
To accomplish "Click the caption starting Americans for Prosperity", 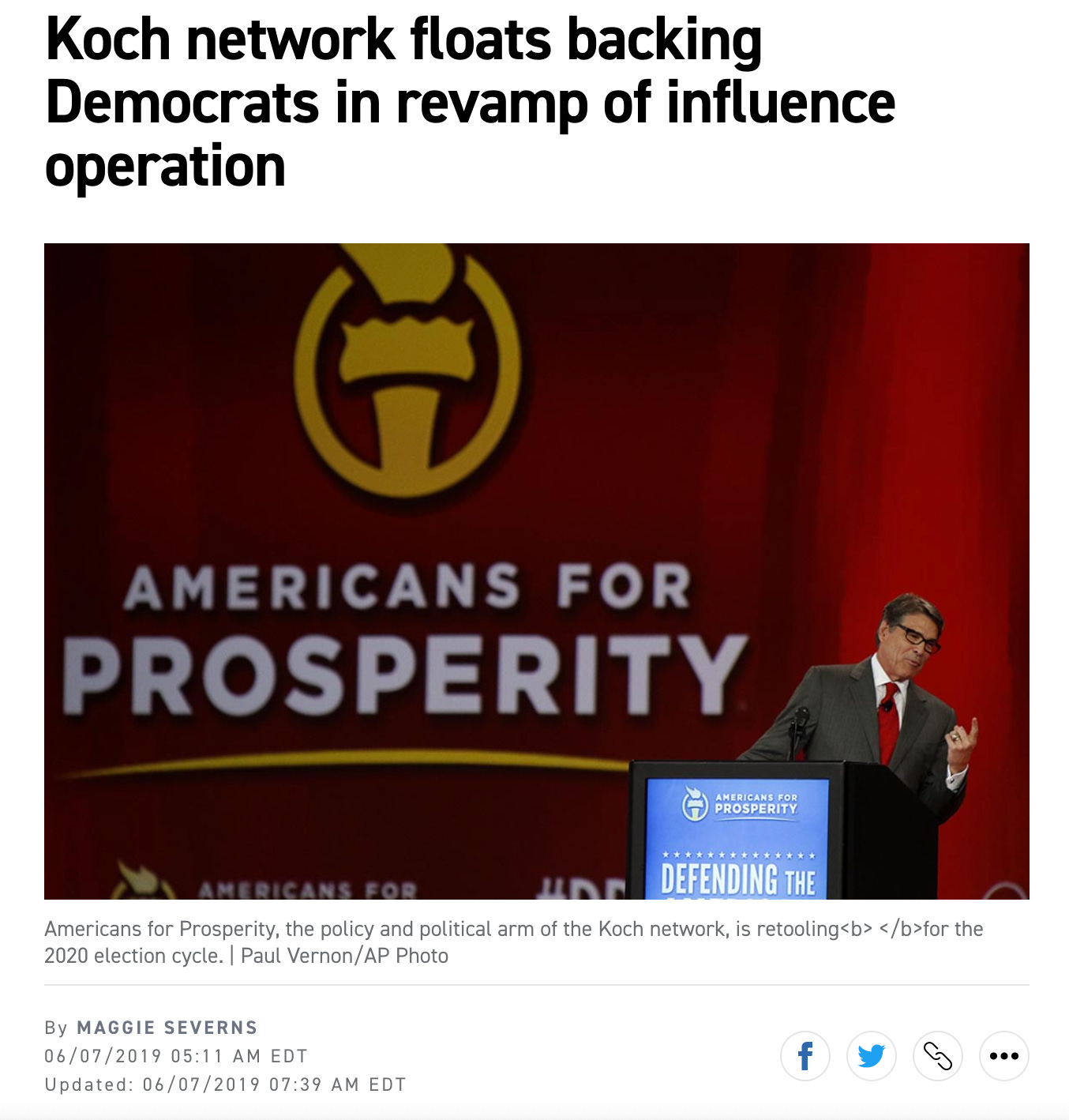I will (513, 942).
